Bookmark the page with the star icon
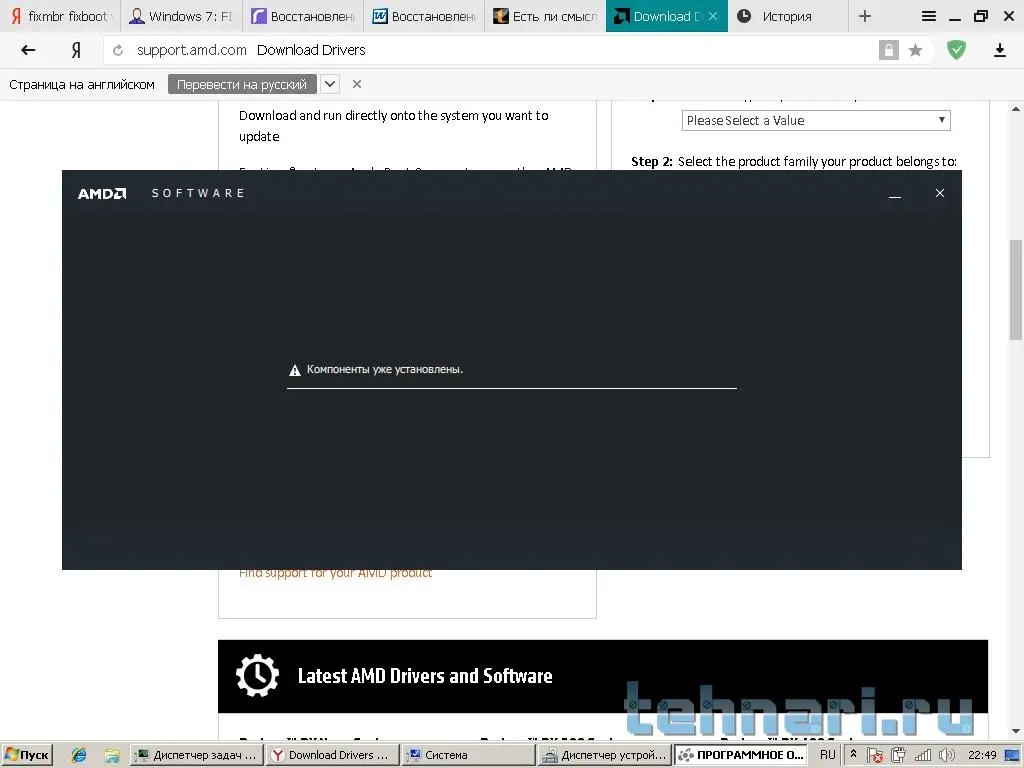 916,50
